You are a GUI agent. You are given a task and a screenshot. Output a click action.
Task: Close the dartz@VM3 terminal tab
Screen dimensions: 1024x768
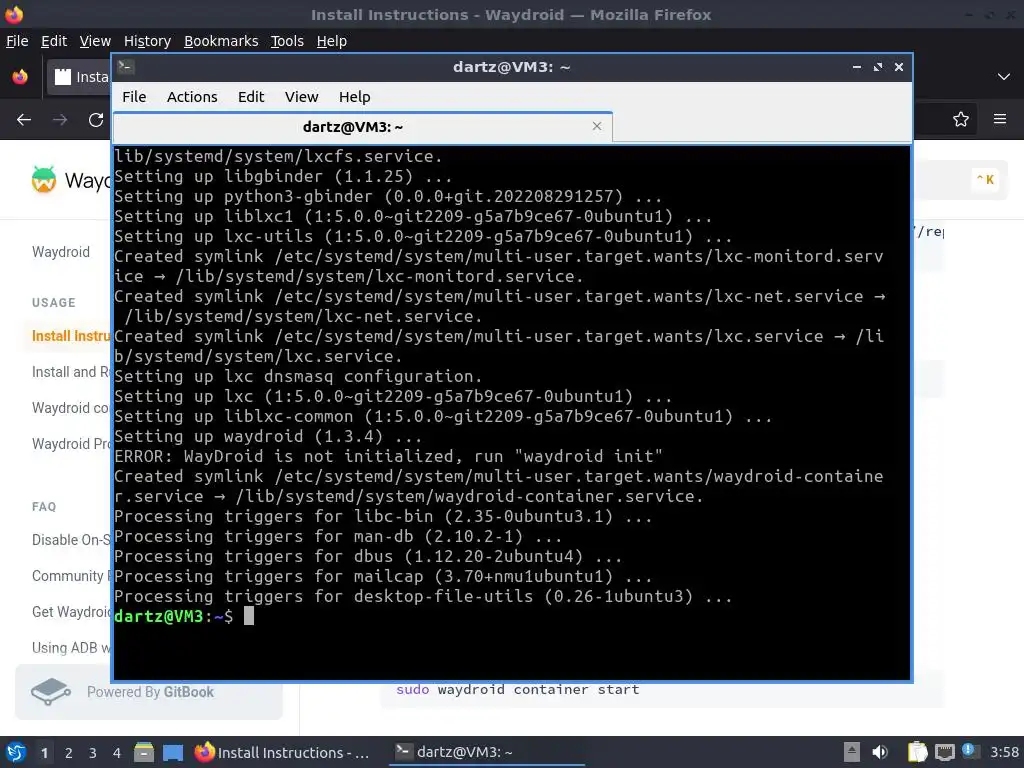(x=596, y=126)
